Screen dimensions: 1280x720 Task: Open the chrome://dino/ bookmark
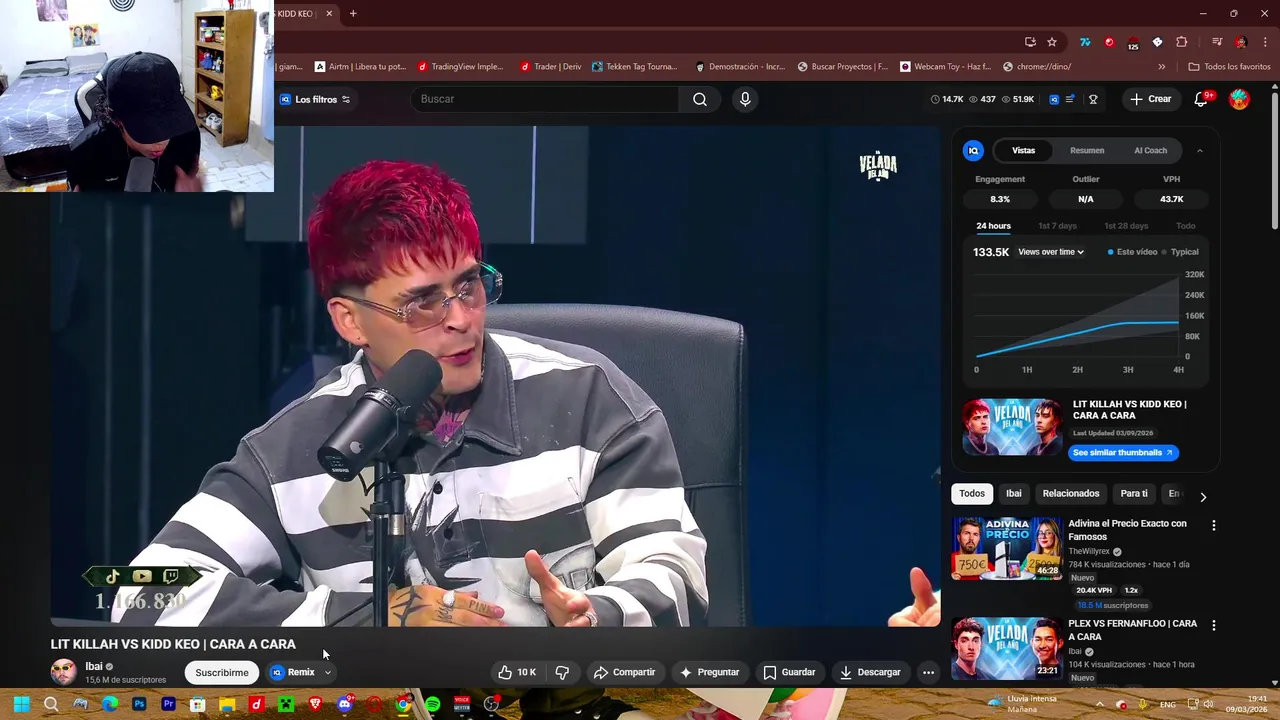[1036, 67]
